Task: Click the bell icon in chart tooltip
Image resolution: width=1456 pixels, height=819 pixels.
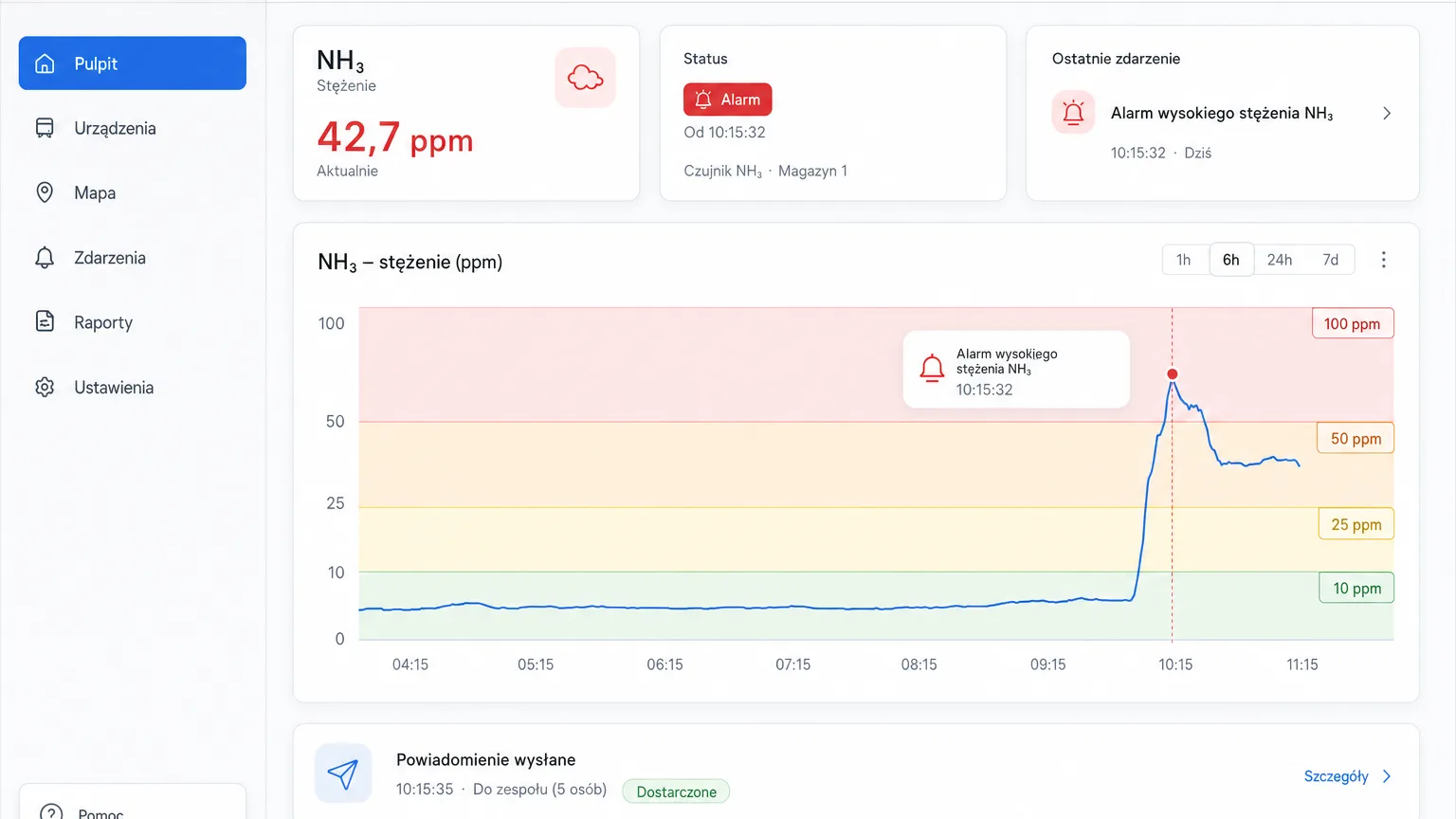Action: (x=932, y=369)
